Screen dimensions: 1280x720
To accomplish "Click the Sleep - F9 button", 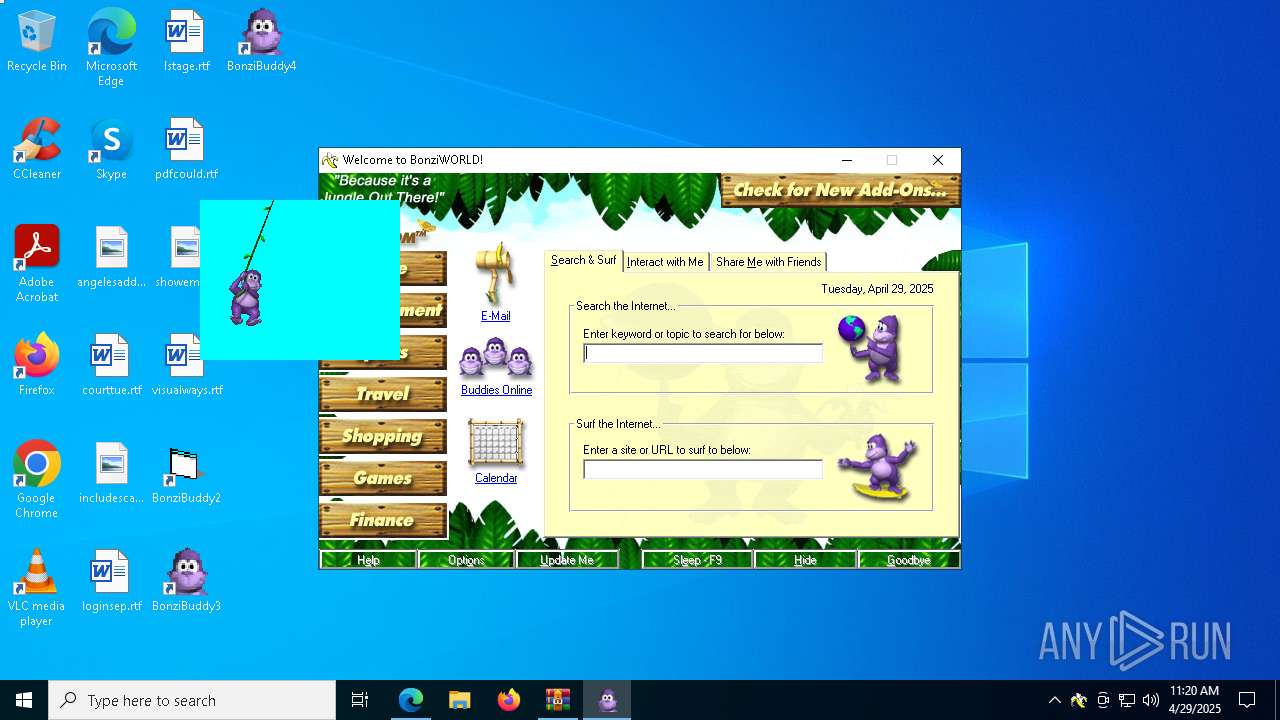I will (x=697, y=560).
